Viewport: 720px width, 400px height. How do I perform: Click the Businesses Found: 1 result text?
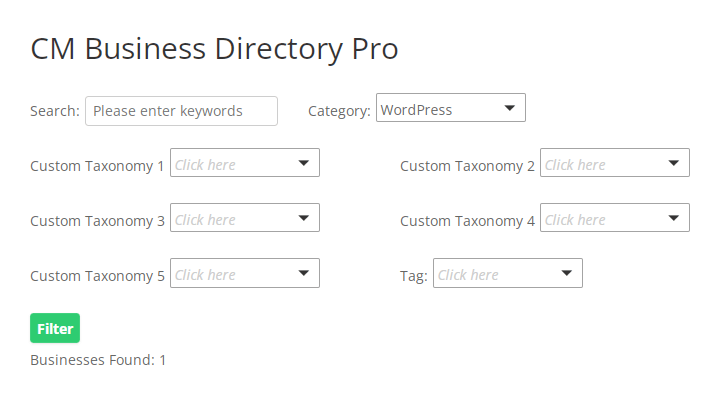(x=98, y=359)
